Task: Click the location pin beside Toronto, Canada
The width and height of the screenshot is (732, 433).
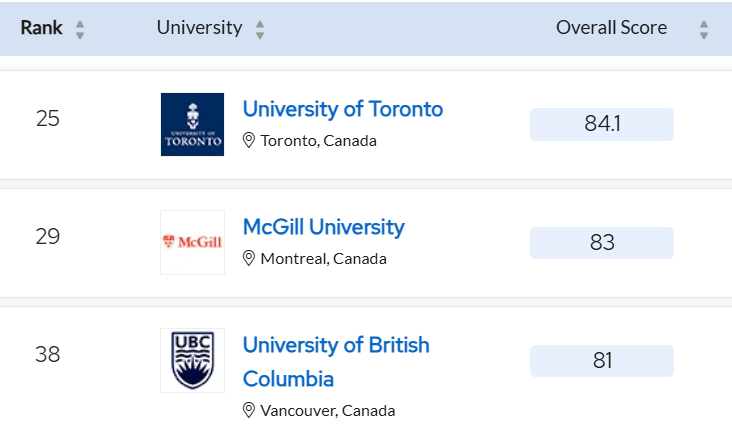Action: click(250, 141)
